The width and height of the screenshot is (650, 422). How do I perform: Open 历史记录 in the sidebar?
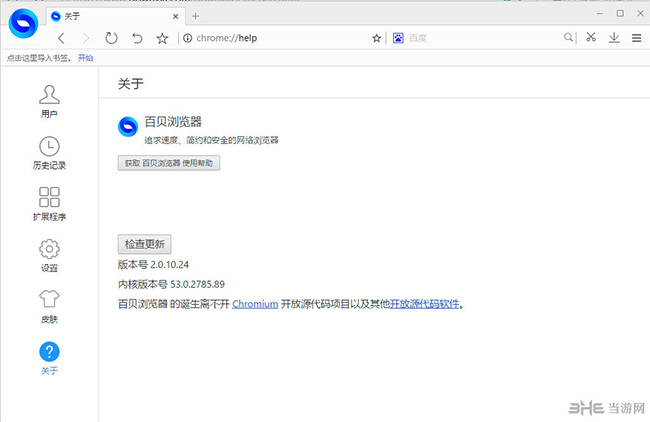tap(49, 153)
